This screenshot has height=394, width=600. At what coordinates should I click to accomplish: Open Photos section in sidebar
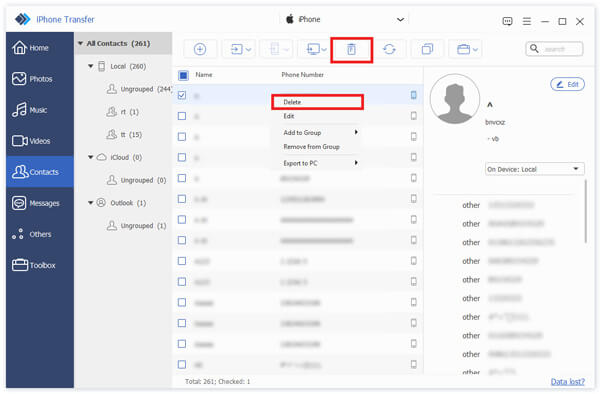39,79
